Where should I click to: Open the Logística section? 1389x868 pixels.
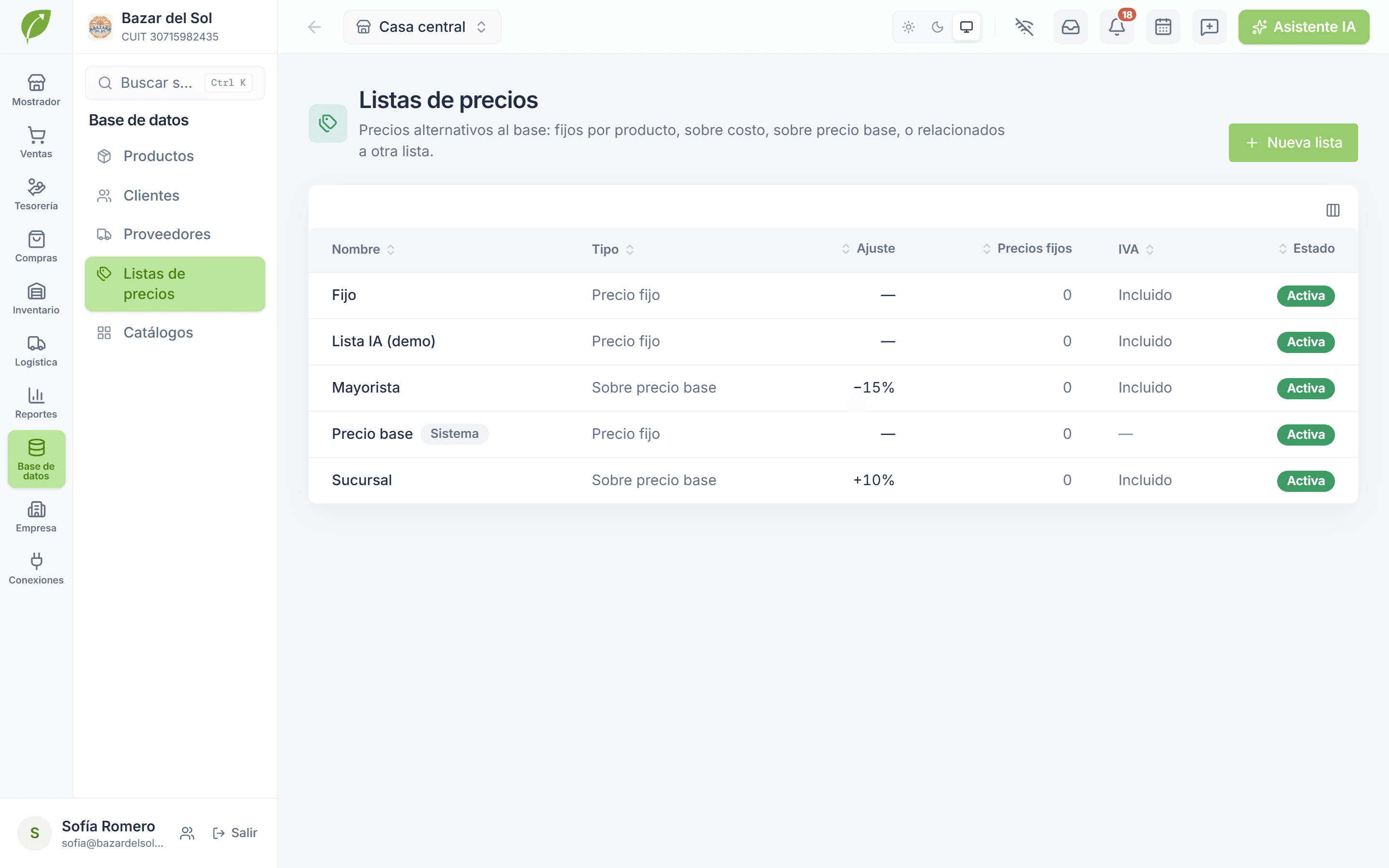(x=36, y=351)
